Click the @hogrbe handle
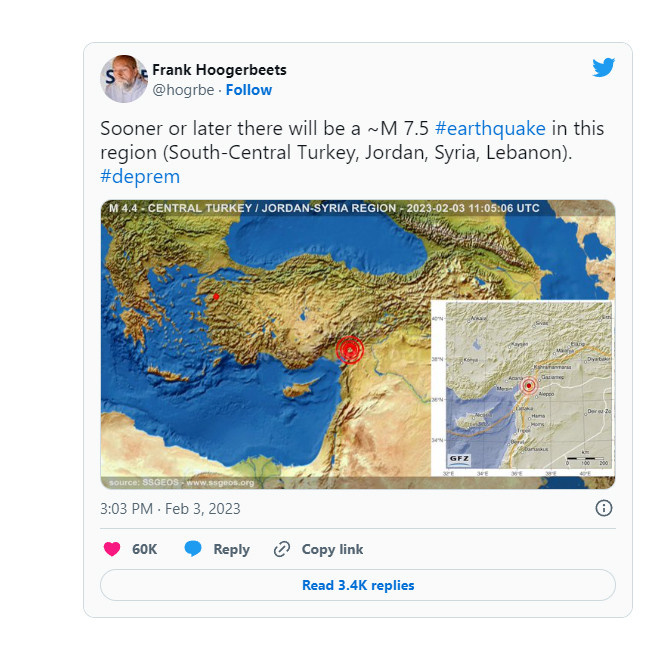655x670 pixels. point(183,90)
